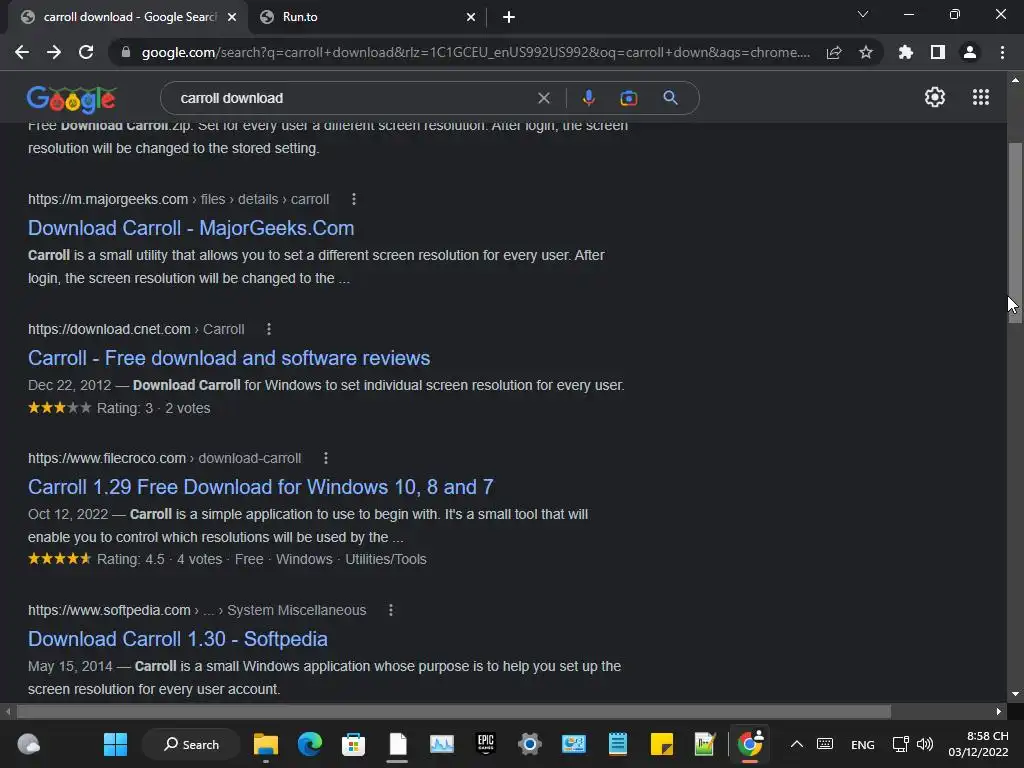Click the scroll up arrow
The height and width of the screenshot is (768, 1024).
(1015, 80)
